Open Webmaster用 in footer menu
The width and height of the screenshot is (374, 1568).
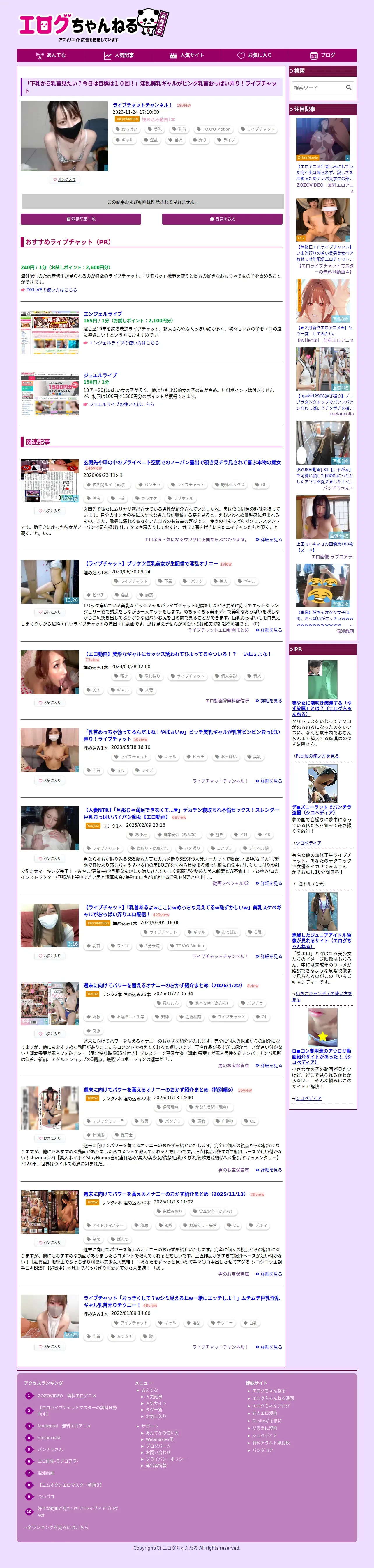[160, 1440]
